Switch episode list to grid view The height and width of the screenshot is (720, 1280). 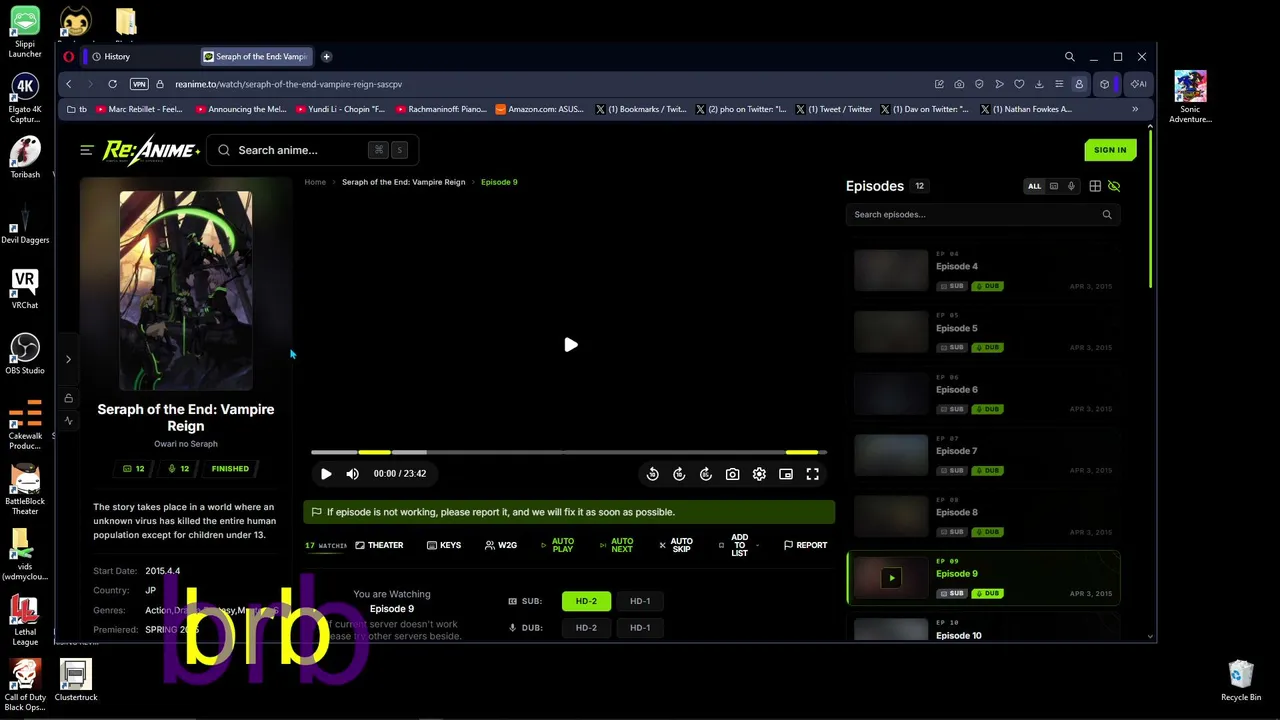point(1095,186)
